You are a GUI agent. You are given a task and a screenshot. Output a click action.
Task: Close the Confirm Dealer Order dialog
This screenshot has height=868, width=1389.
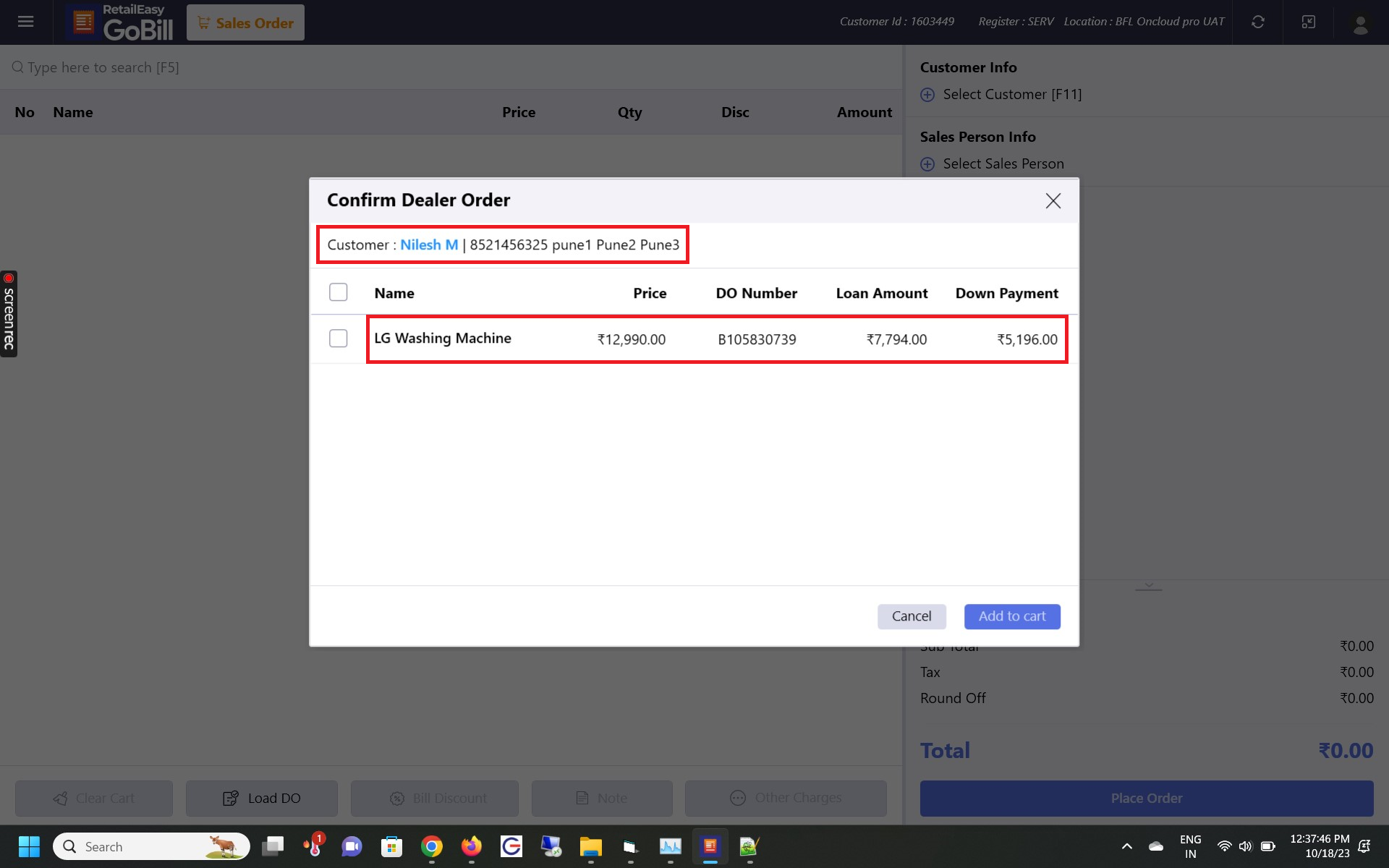click(1053, 201)
